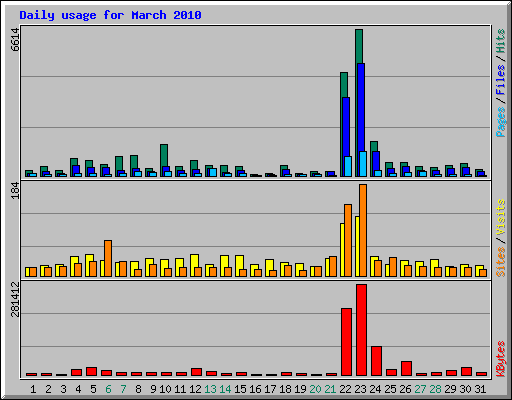The width and height of the screenshot is (512, 400).
Task: Click the red KBytes bar for day 5
Action: tap(91, 372)
